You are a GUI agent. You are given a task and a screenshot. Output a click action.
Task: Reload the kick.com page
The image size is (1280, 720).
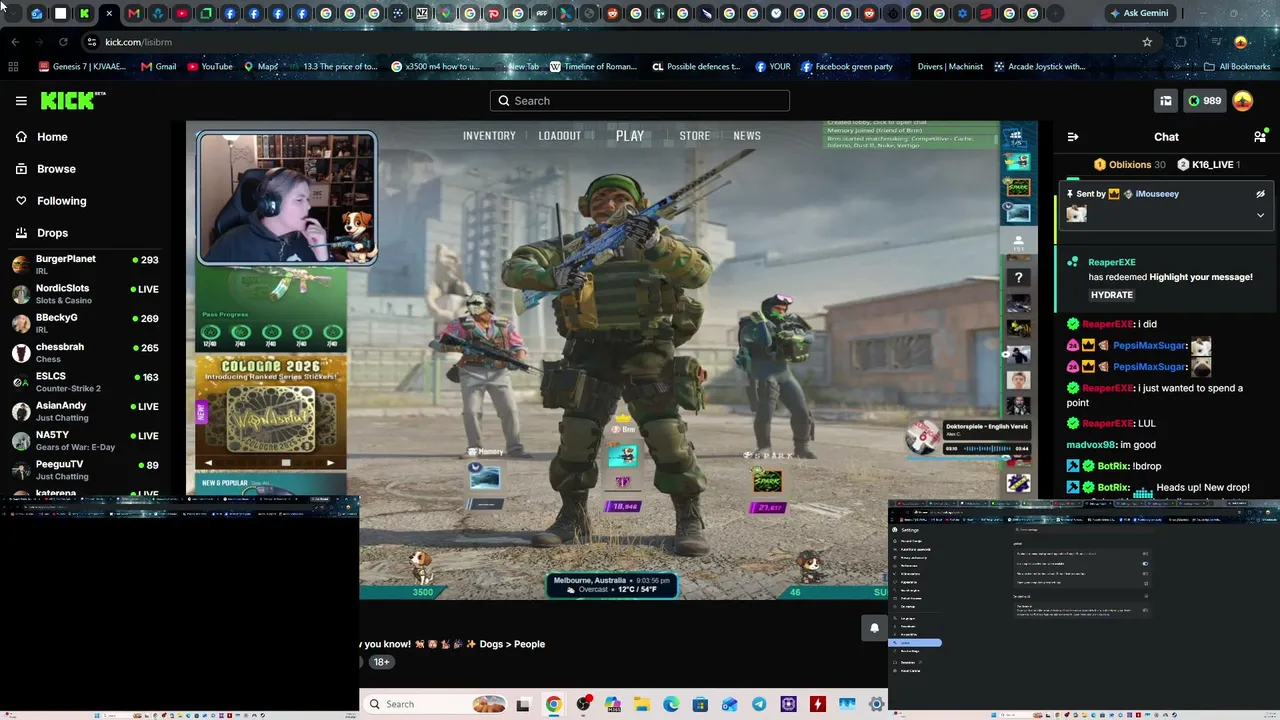(x=63, y=42)
